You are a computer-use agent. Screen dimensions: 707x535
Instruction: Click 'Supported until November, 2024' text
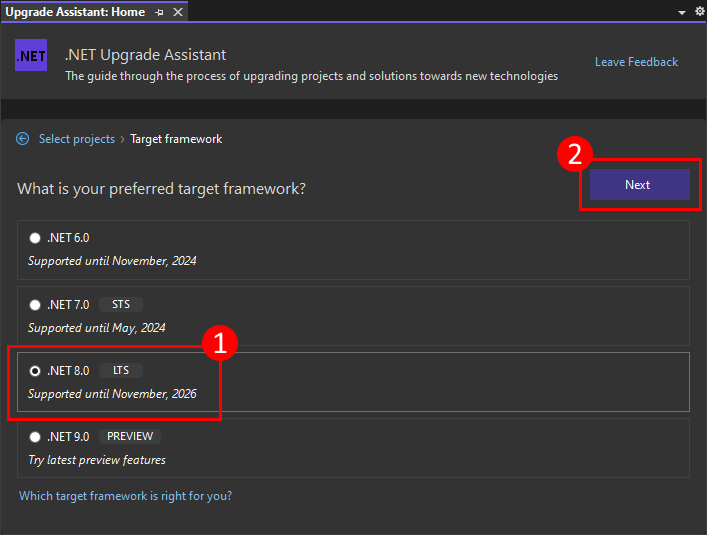tap(112, 261)
